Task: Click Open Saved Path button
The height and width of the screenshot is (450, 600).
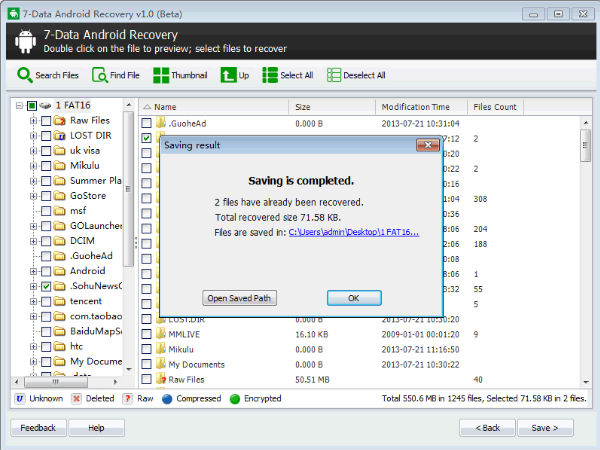Action: [x=239, y=298]
